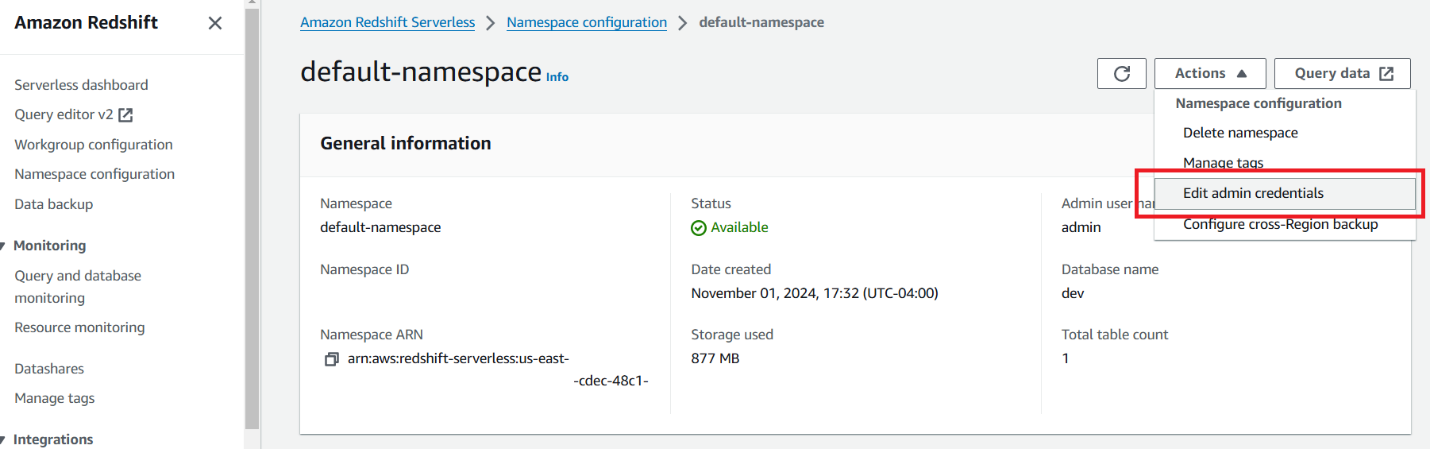Go to Amazon Redshift Serverless breadcrumb
1430x449 pixels.
[388, 22]
